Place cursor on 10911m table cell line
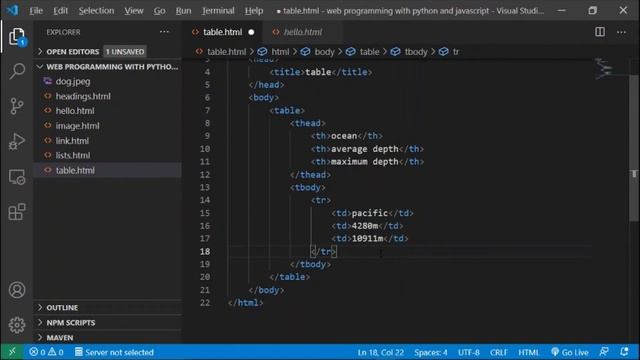This screenshot has width=640, height=360. [370, 238]
